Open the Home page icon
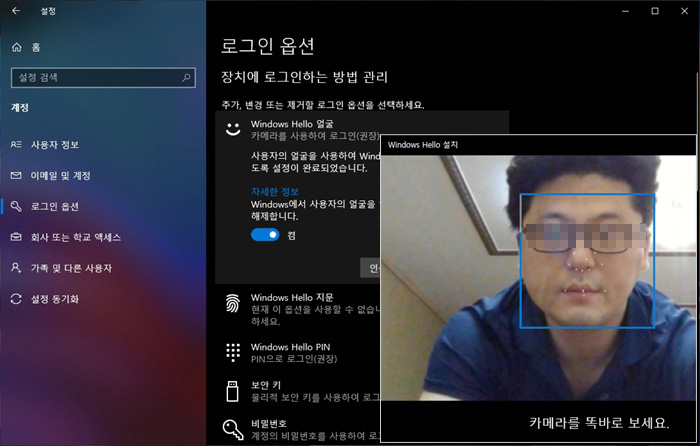The height and width of the screenshot is (446, 700). tap(17, 47)
